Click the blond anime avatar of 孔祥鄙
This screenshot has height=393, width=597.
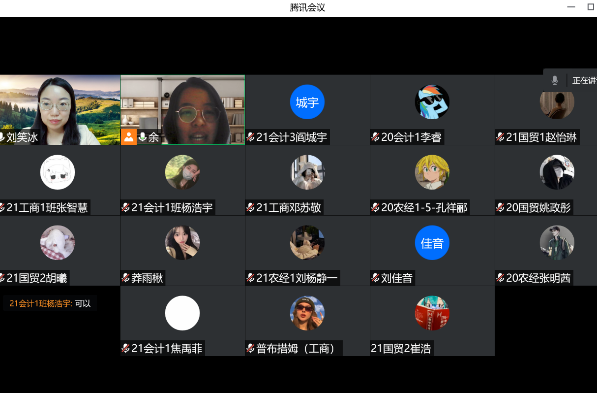point(432,172)
